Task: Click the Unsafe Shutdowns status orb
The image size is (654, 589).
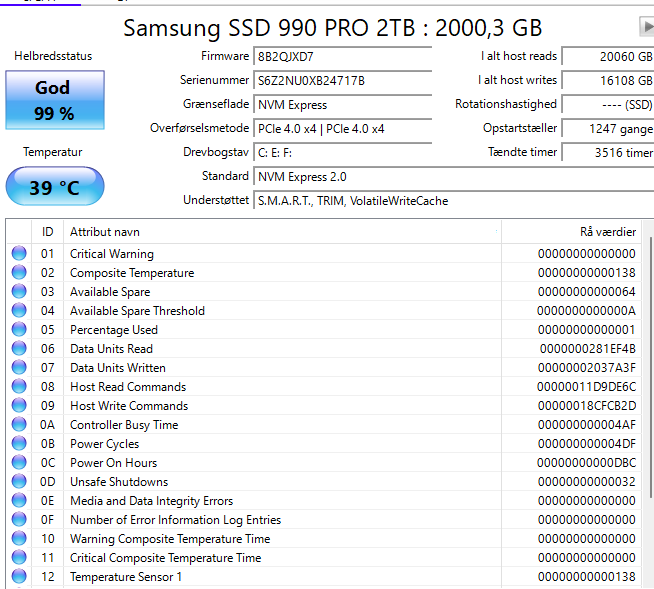Action: click(19, 481)
